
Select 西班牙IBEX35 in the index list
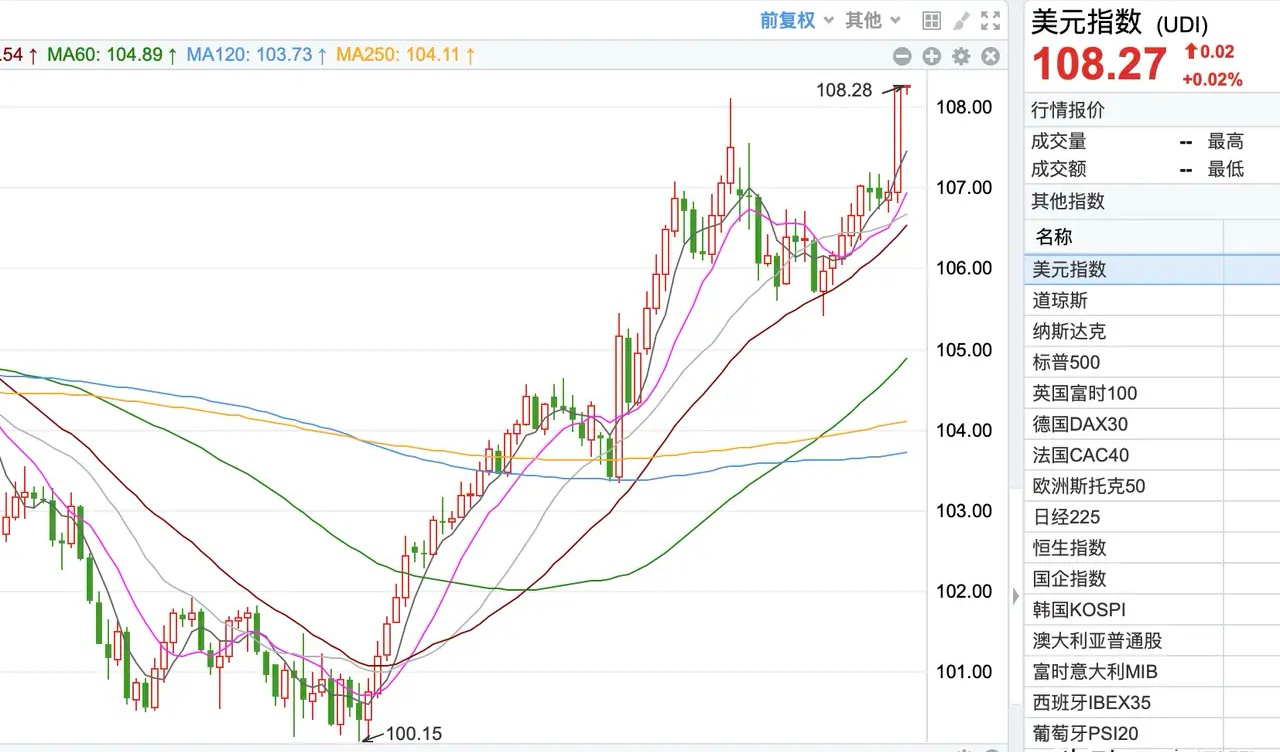(x=1152, y=703)
